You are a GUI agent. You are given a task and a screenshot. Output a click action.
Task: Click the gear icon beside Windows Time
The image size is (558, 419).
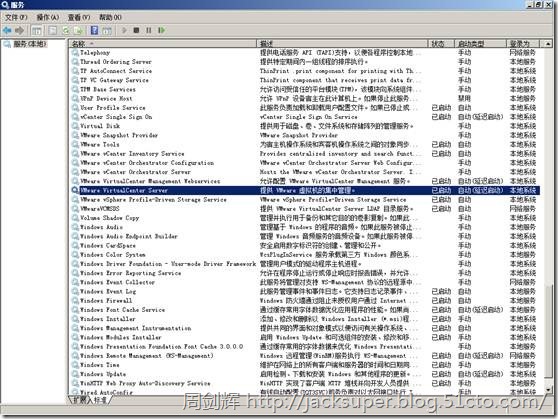pos(75,365)
